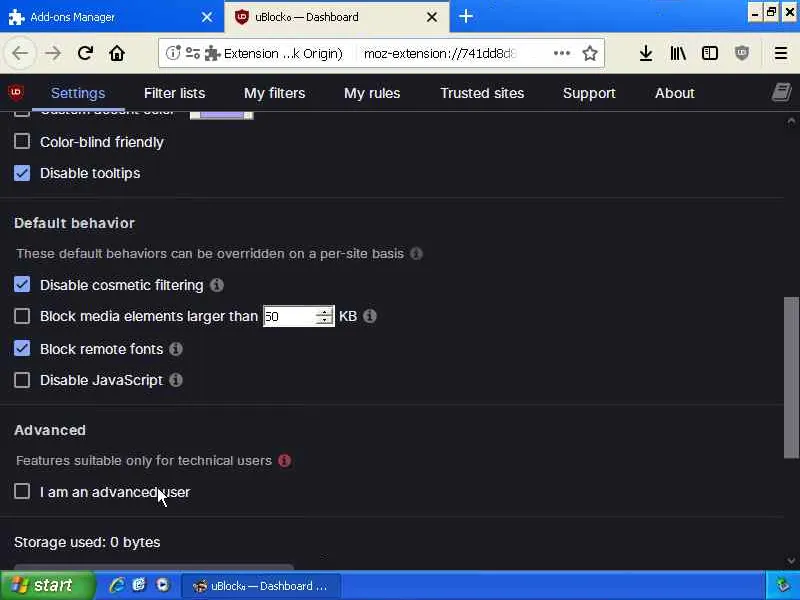Screen dimensions: 800x600
Task: Open a new browser tab
Action: 466,17
